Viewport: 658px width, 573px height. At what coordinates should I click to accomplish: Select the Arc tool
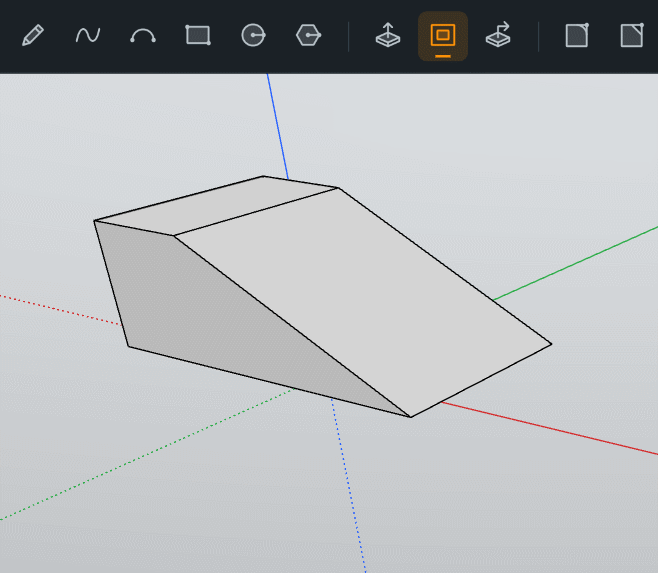(x=143, y=35)
